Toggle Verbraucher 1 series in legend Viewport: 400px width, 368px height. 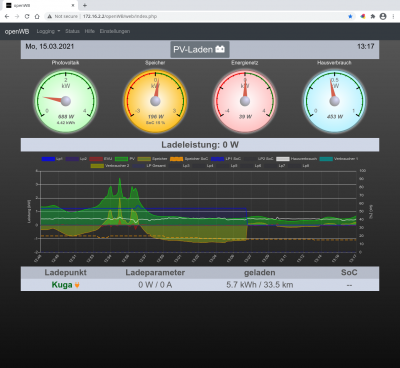tap(339, 159)
